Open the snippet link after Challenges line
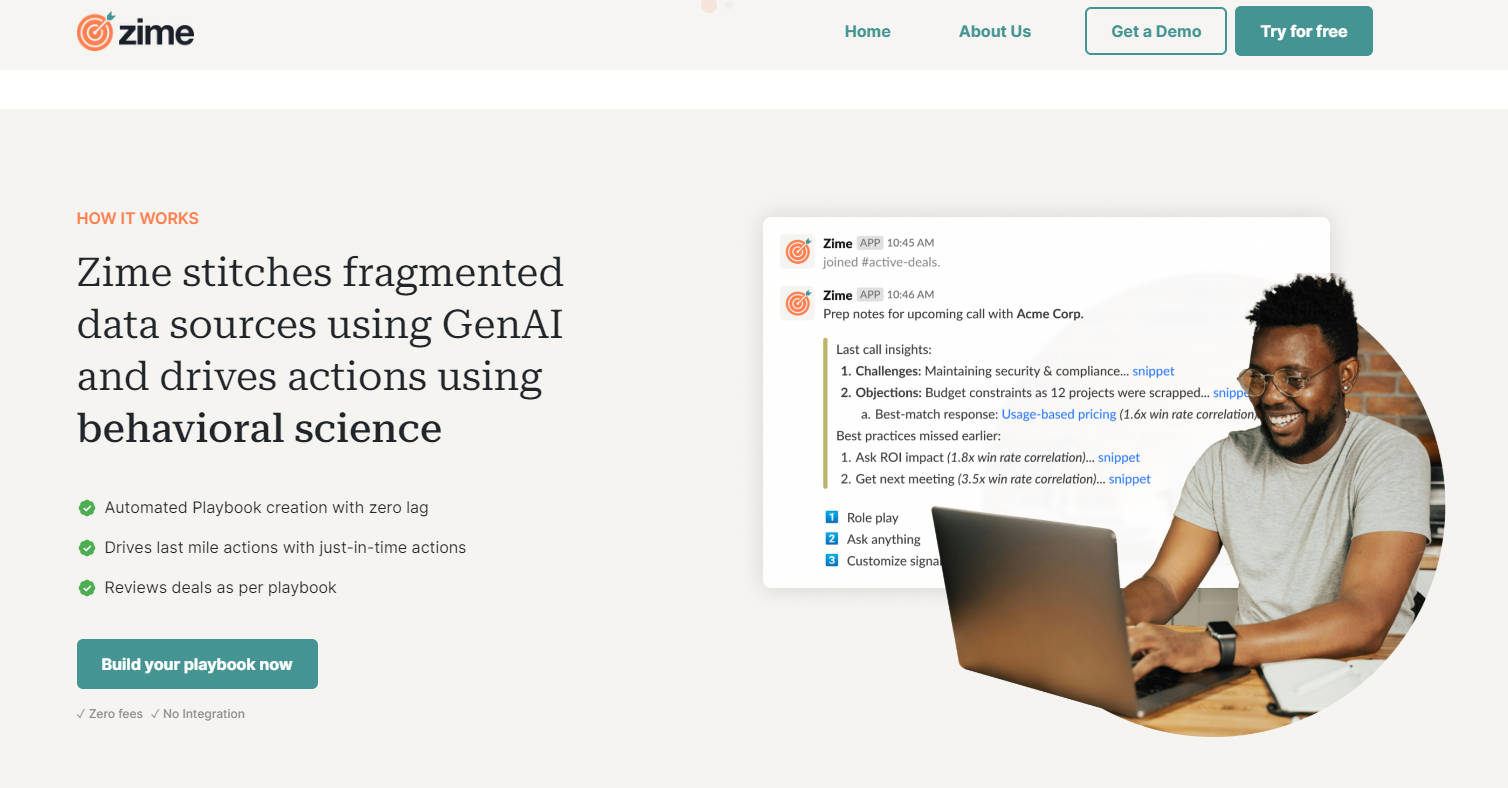Image resolution: width=1508 pixels, height=788 pixels. tap(1153, 371)
